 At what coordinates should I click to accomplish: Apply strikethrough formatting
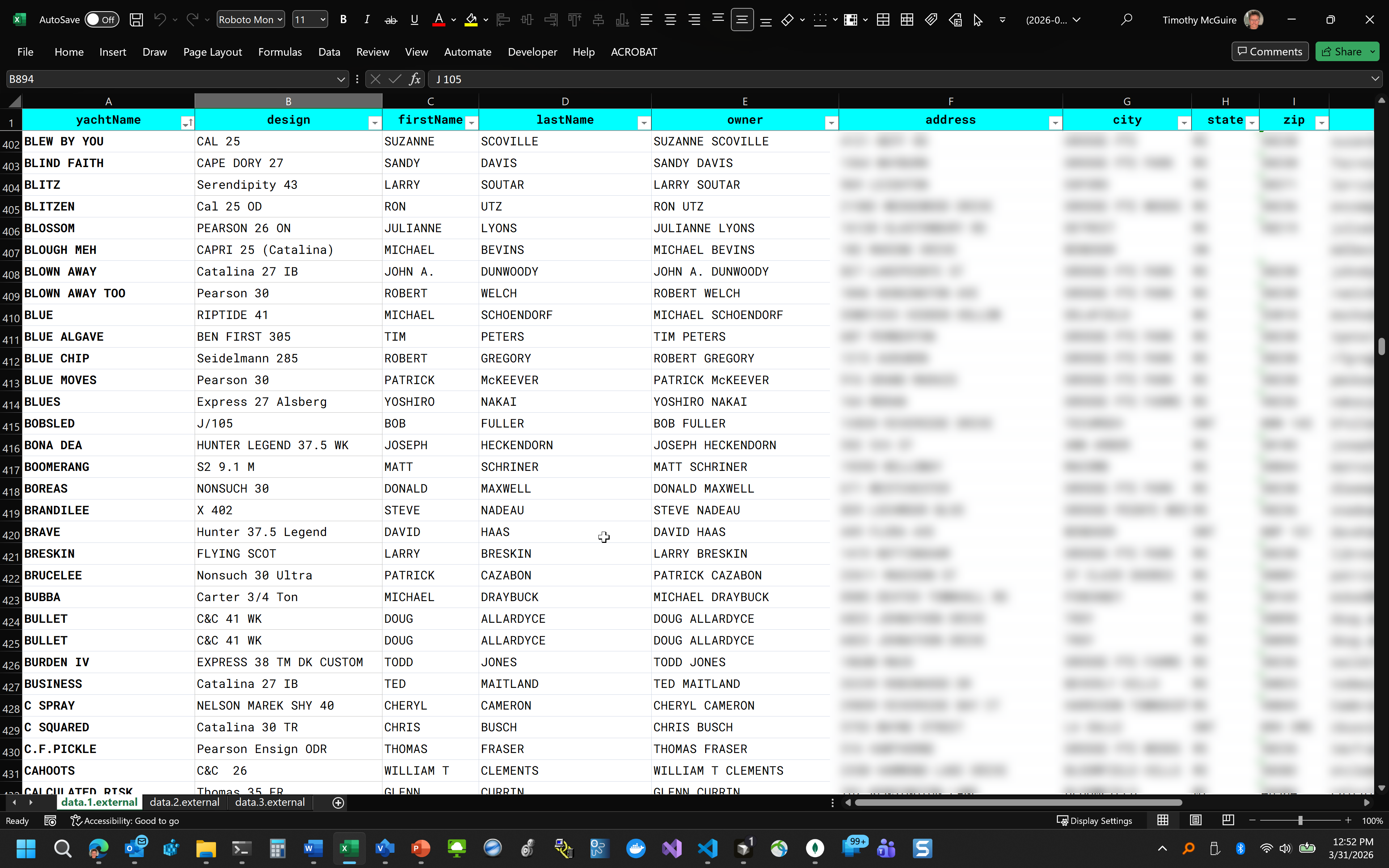coord(390,19)
